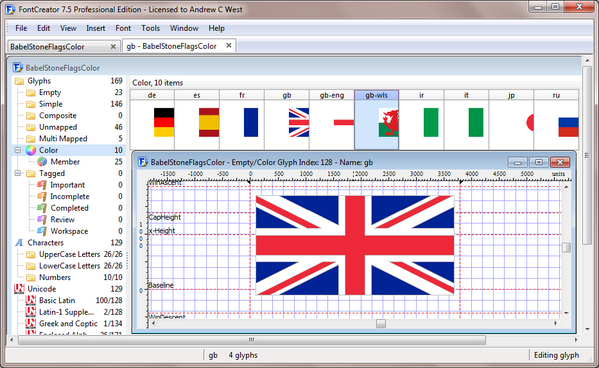Open the Insert menu

tap(96, 28)
